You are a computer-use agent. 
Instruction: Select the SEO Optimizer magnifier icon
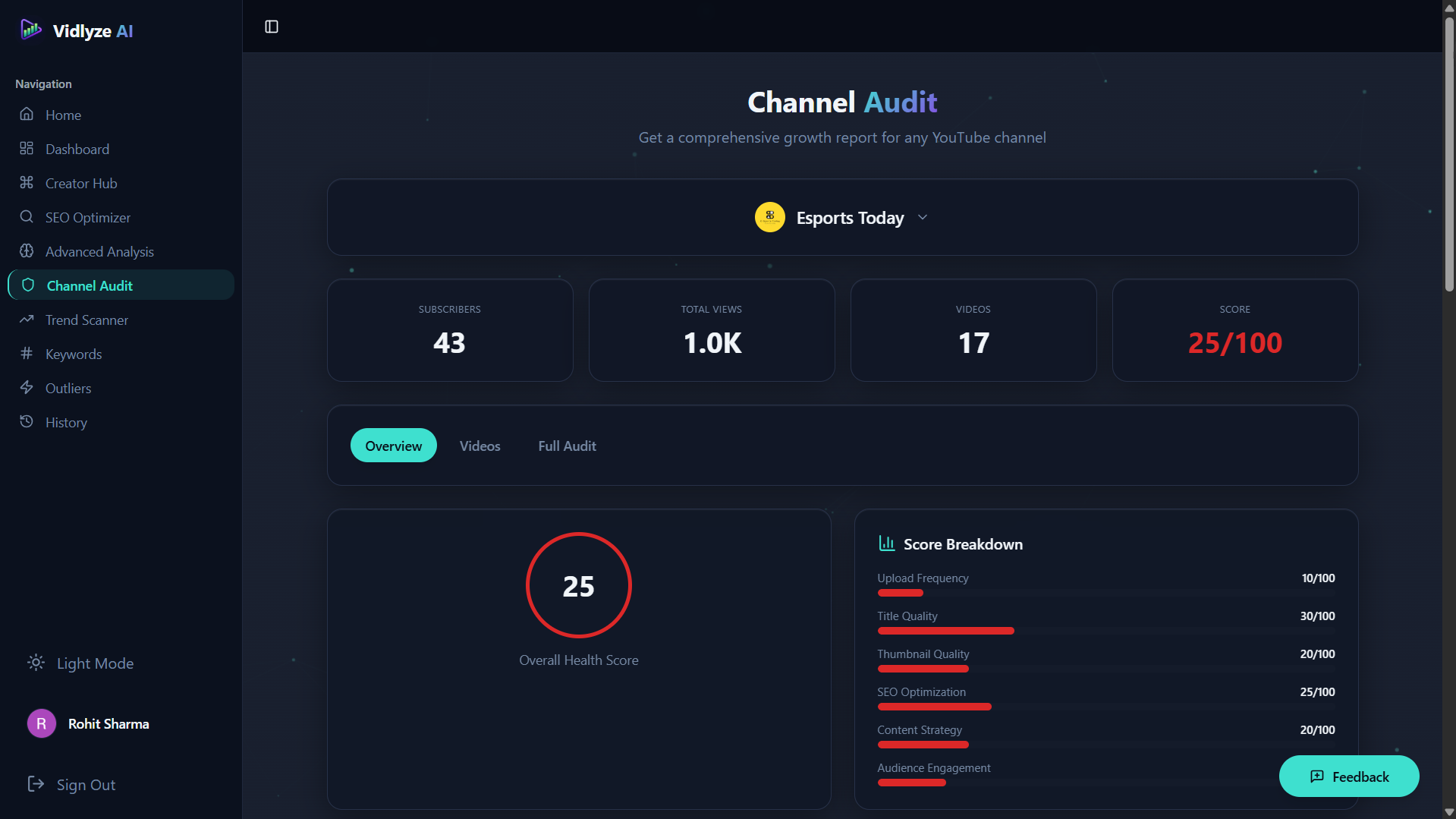tap(27, 217)
